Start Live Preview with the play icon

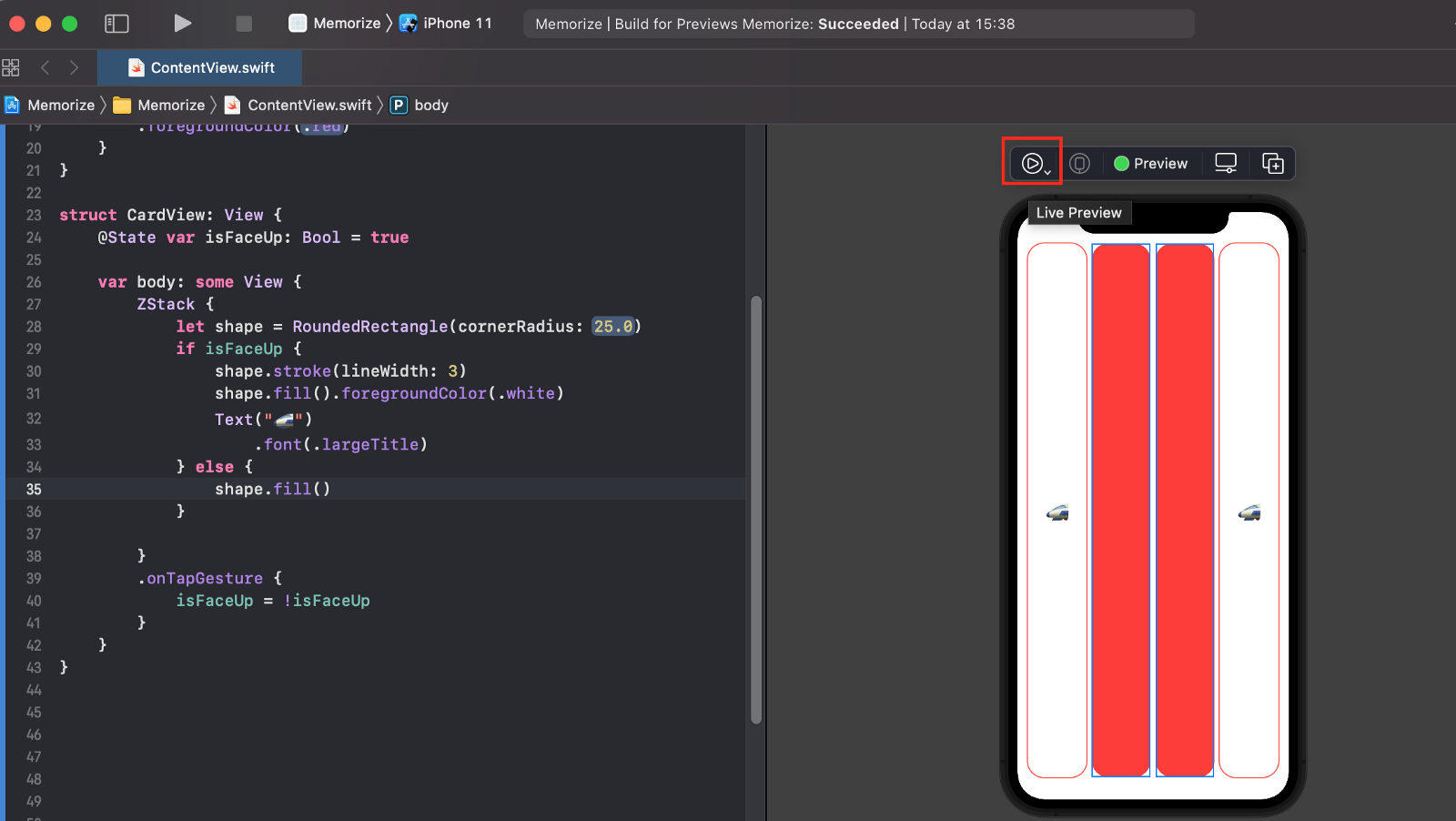pyautogui.click(x=1032, y=163)
